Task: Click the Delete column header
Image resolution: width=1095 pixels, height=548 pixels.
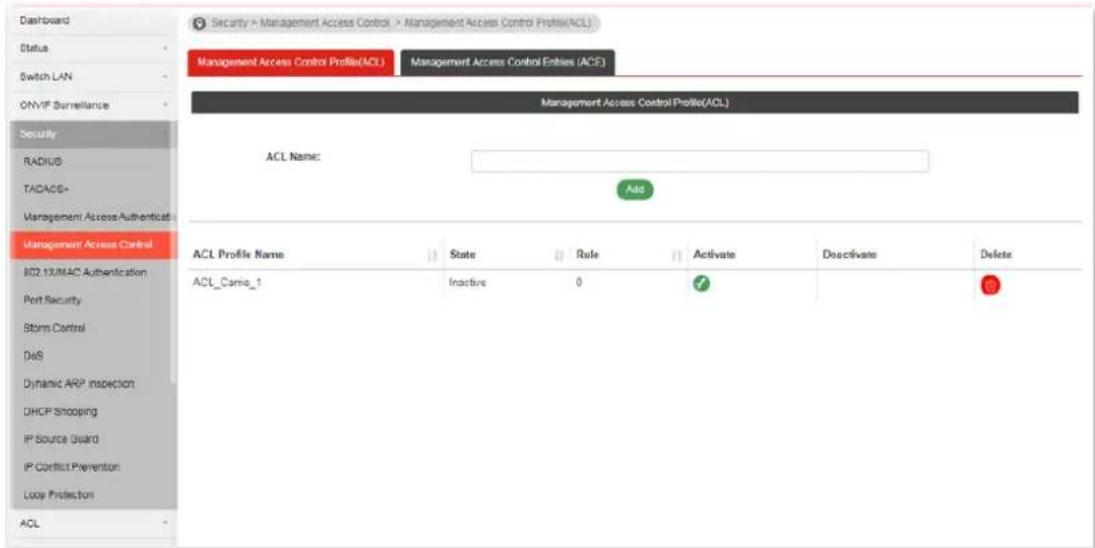Action: point(996,256)
